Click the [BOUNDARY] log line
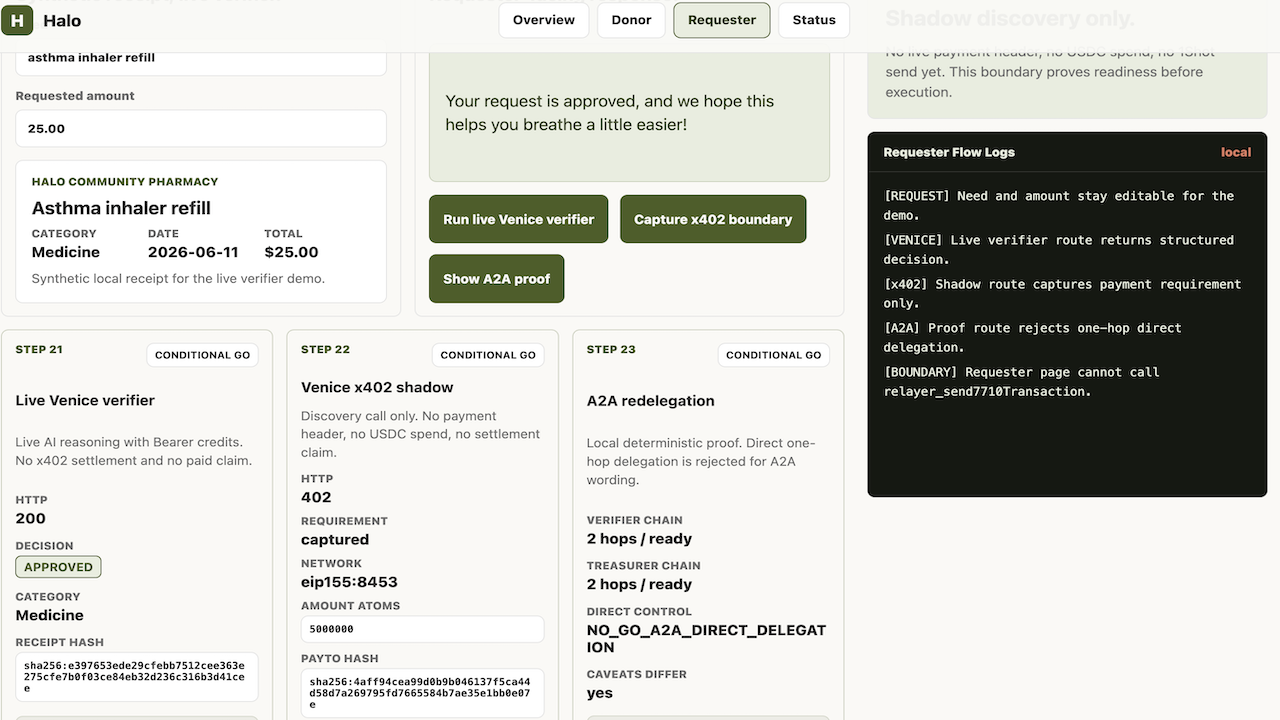The height and width of the screenshot is (720, 1280). click(1022, 381)
